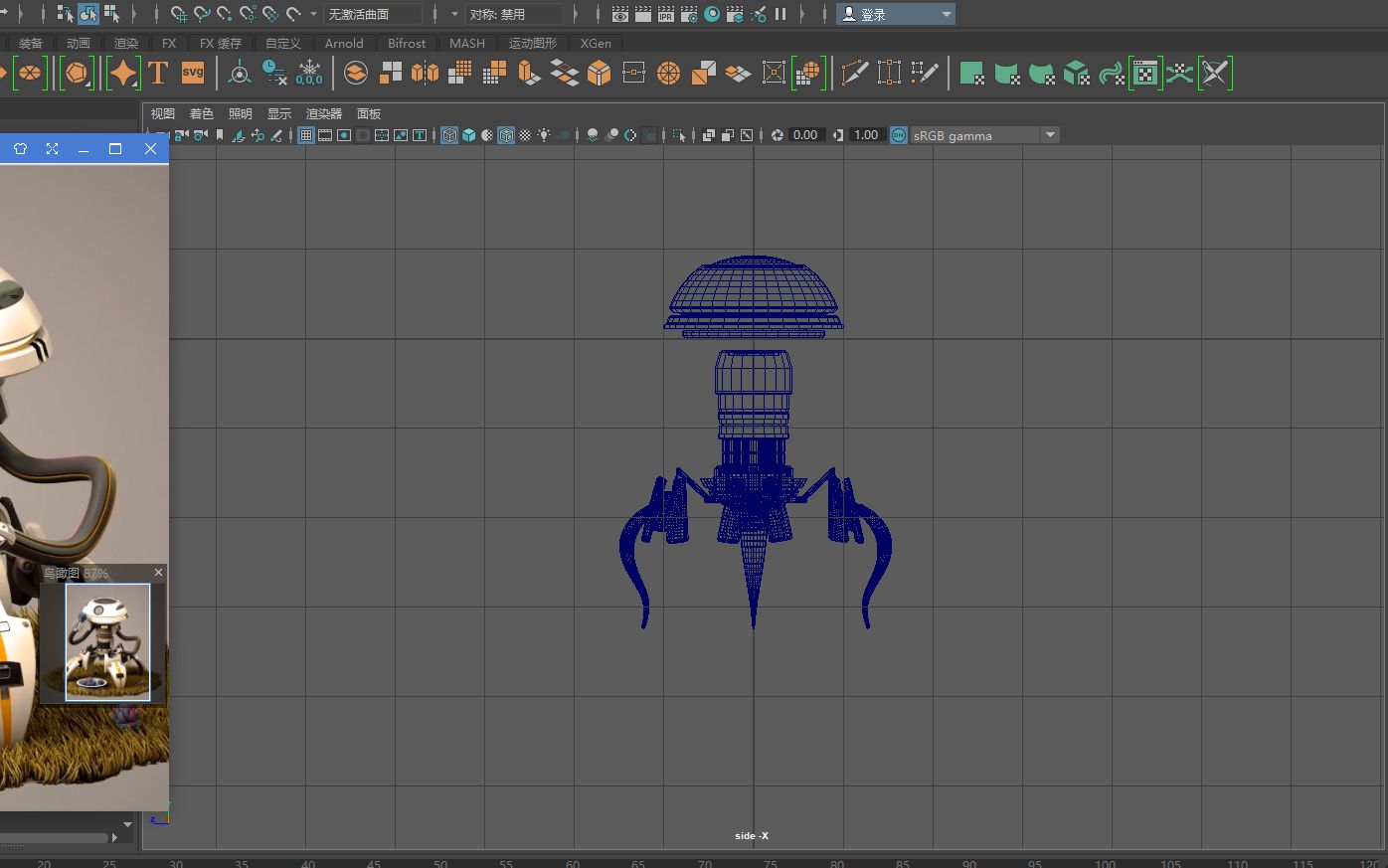The image size is (1388, 868).
Task: Click the IPR render toolbar icon
Action: [x=665, y=14]
